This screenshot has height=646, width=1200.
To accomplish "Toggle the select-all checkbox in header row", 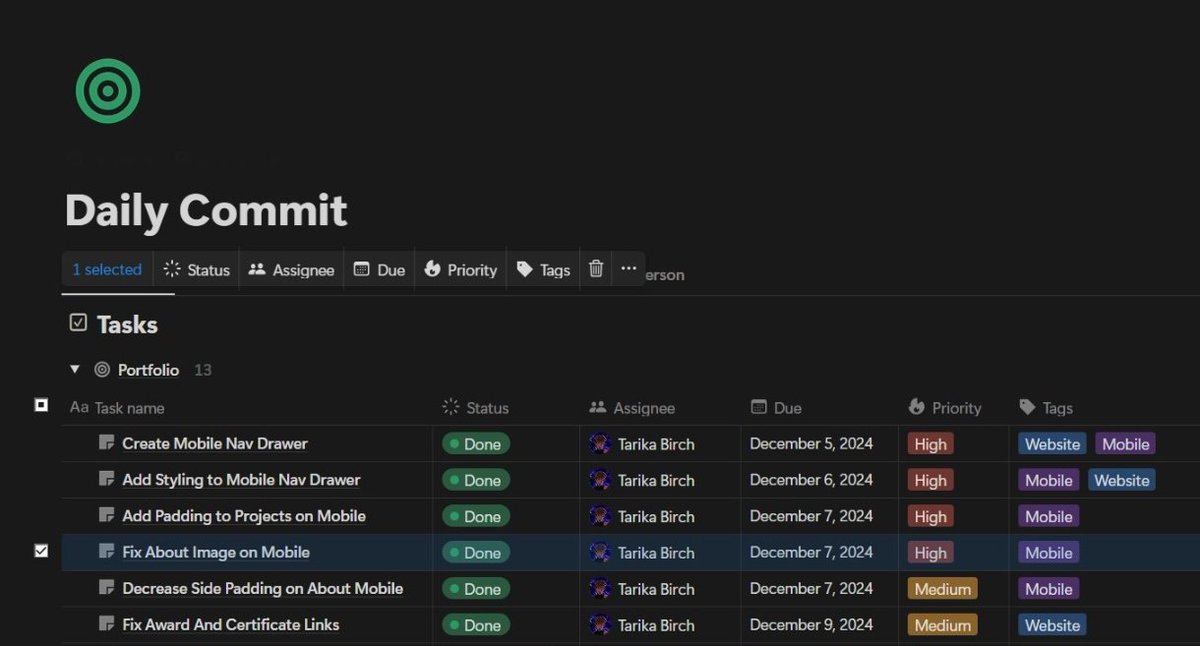I will pos(41,406).
